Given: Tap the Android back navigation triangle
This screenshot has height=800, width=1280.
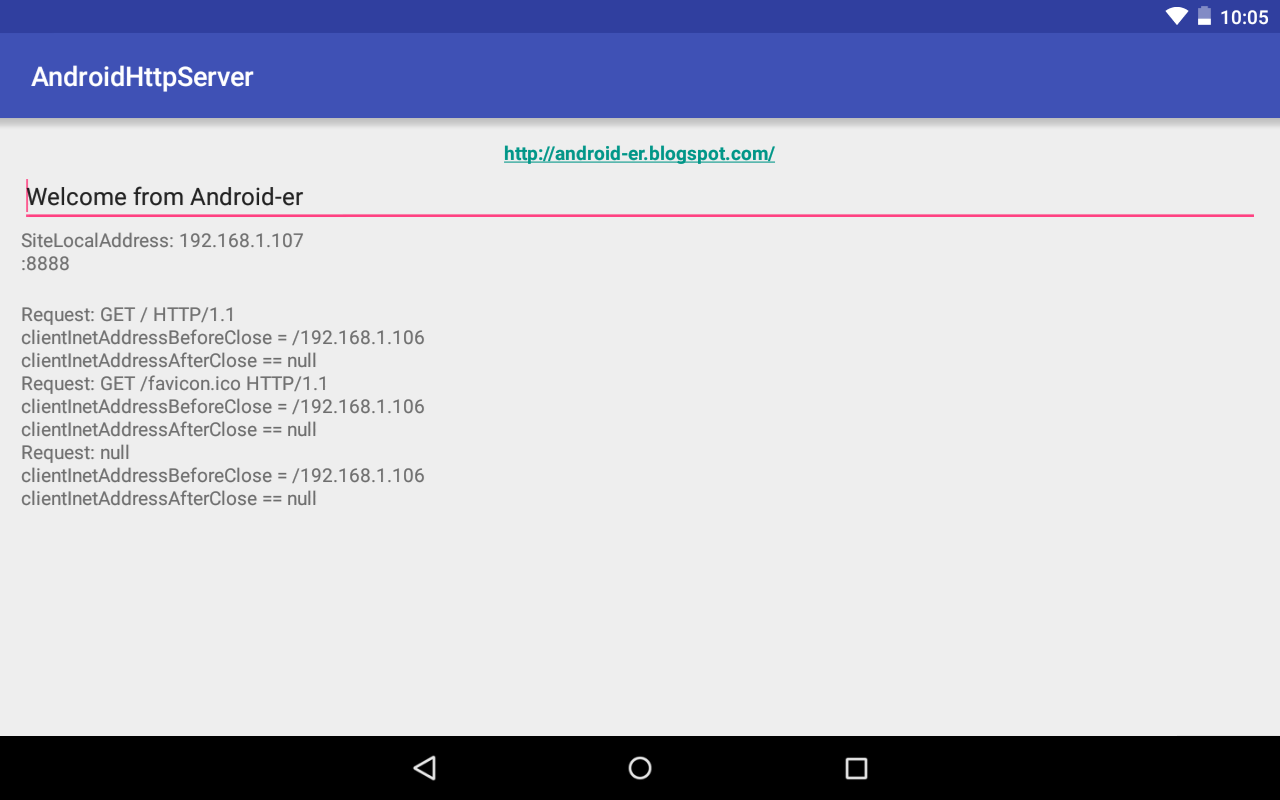Looking at the screenshot, I should coord(425,768).
